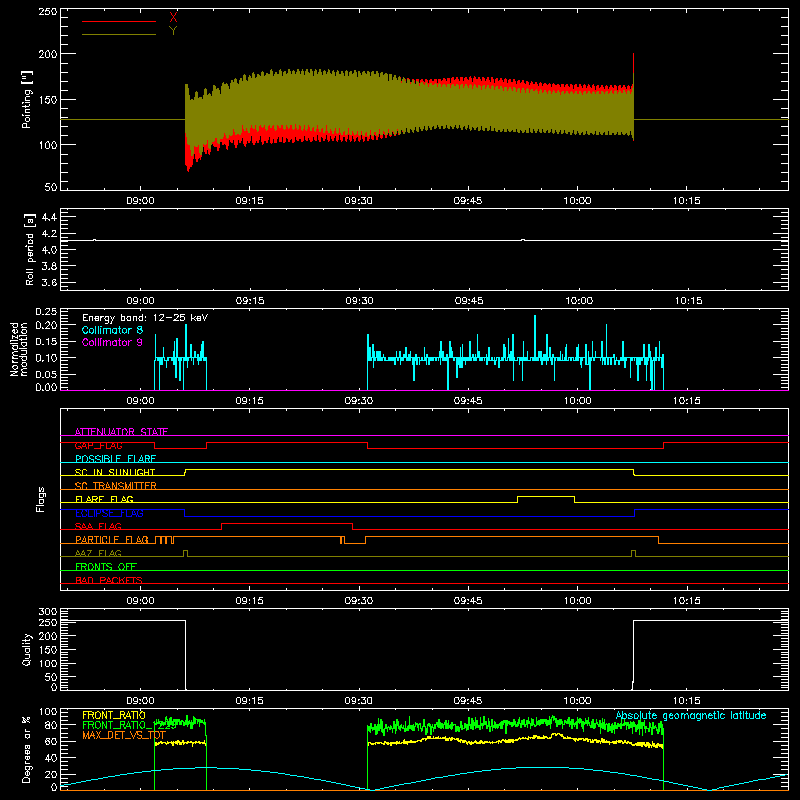Click the 10:15 label under pointing plot
This screenshot has width=800, height=800.
(686, 201)
